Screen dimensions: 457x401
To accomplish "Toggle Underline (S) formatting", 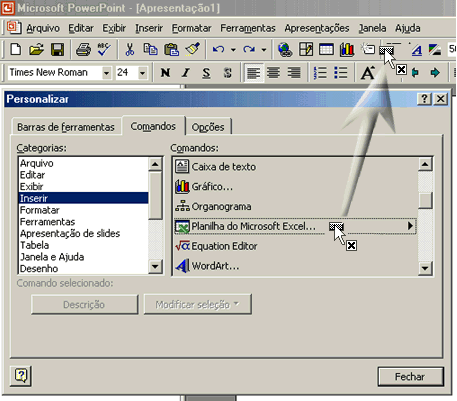I will (x=206, y=73).
